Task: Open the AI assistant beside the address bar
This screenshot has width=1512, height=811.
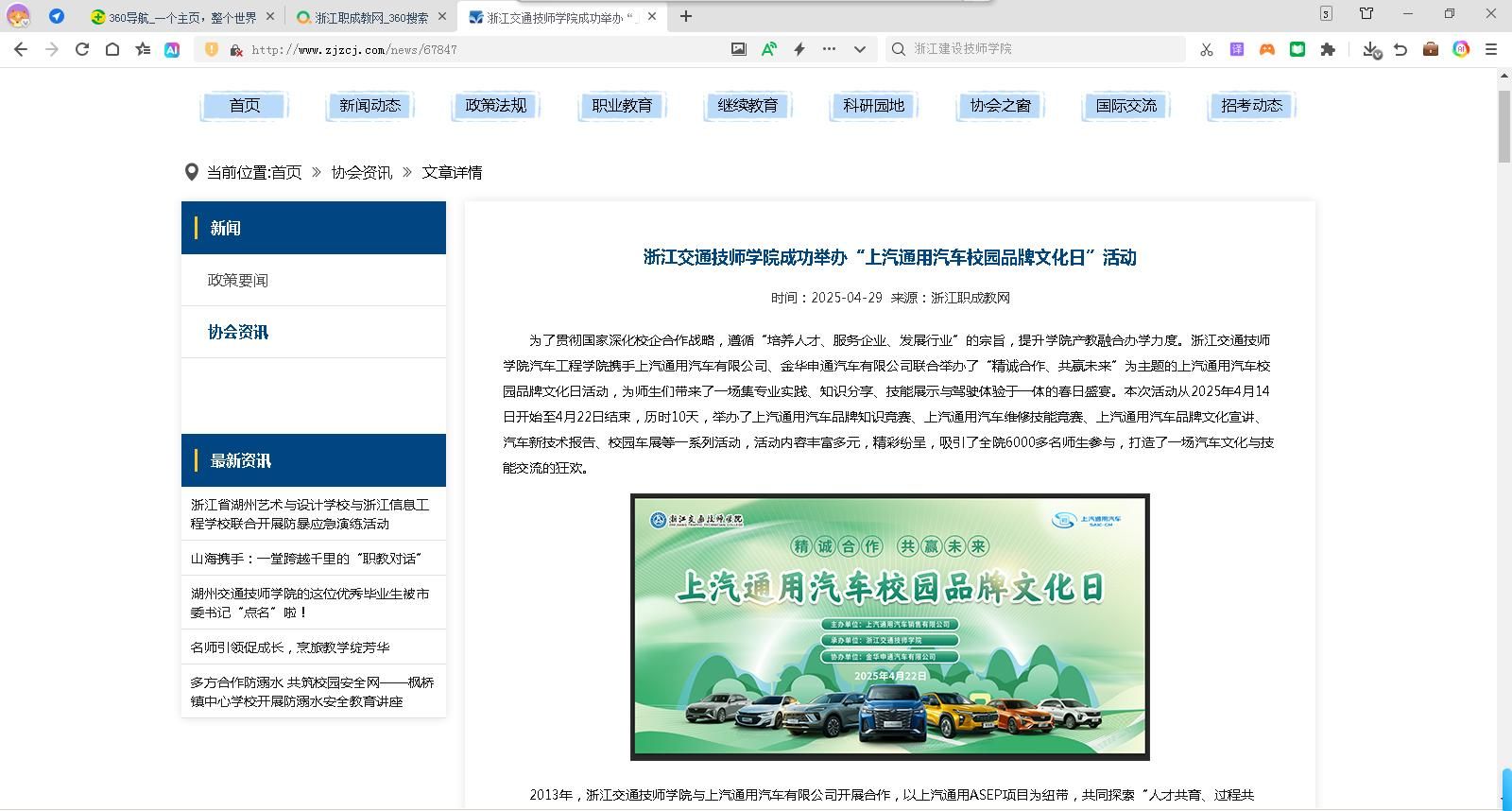Action: (172, 49)
